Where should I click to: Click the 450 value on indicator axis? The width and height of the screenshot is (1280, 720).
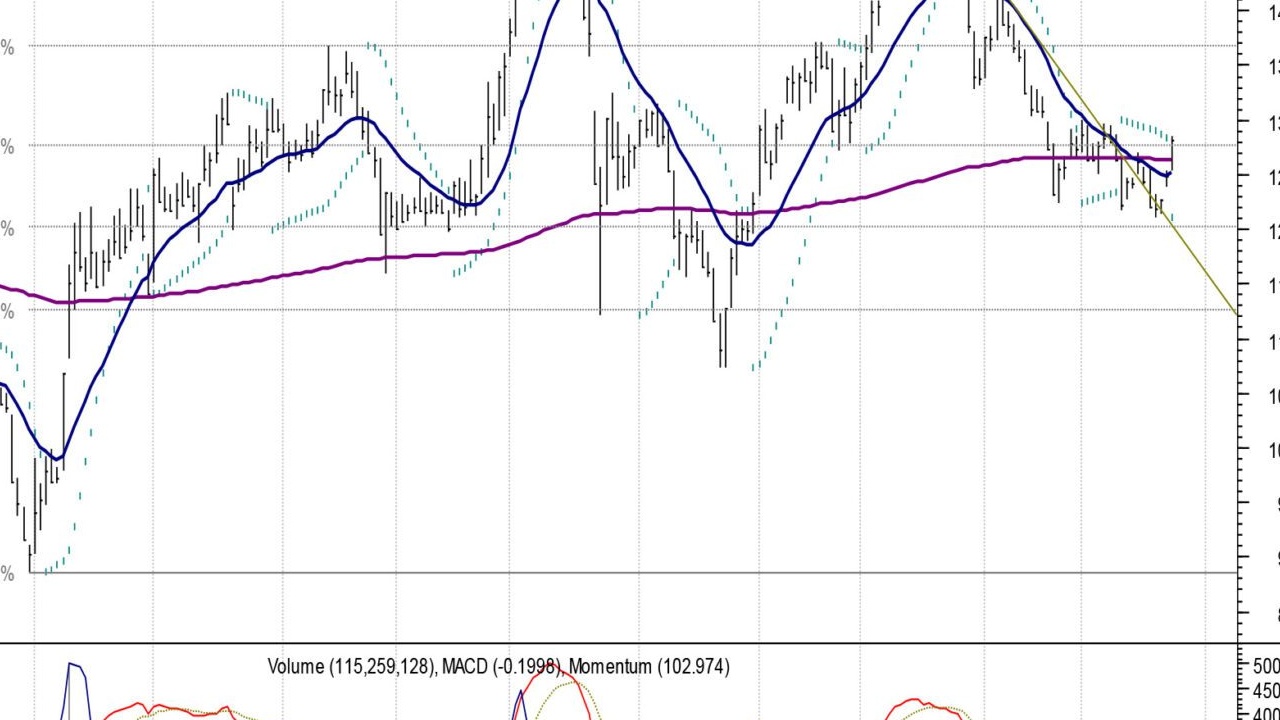[x=1265, y=690]
